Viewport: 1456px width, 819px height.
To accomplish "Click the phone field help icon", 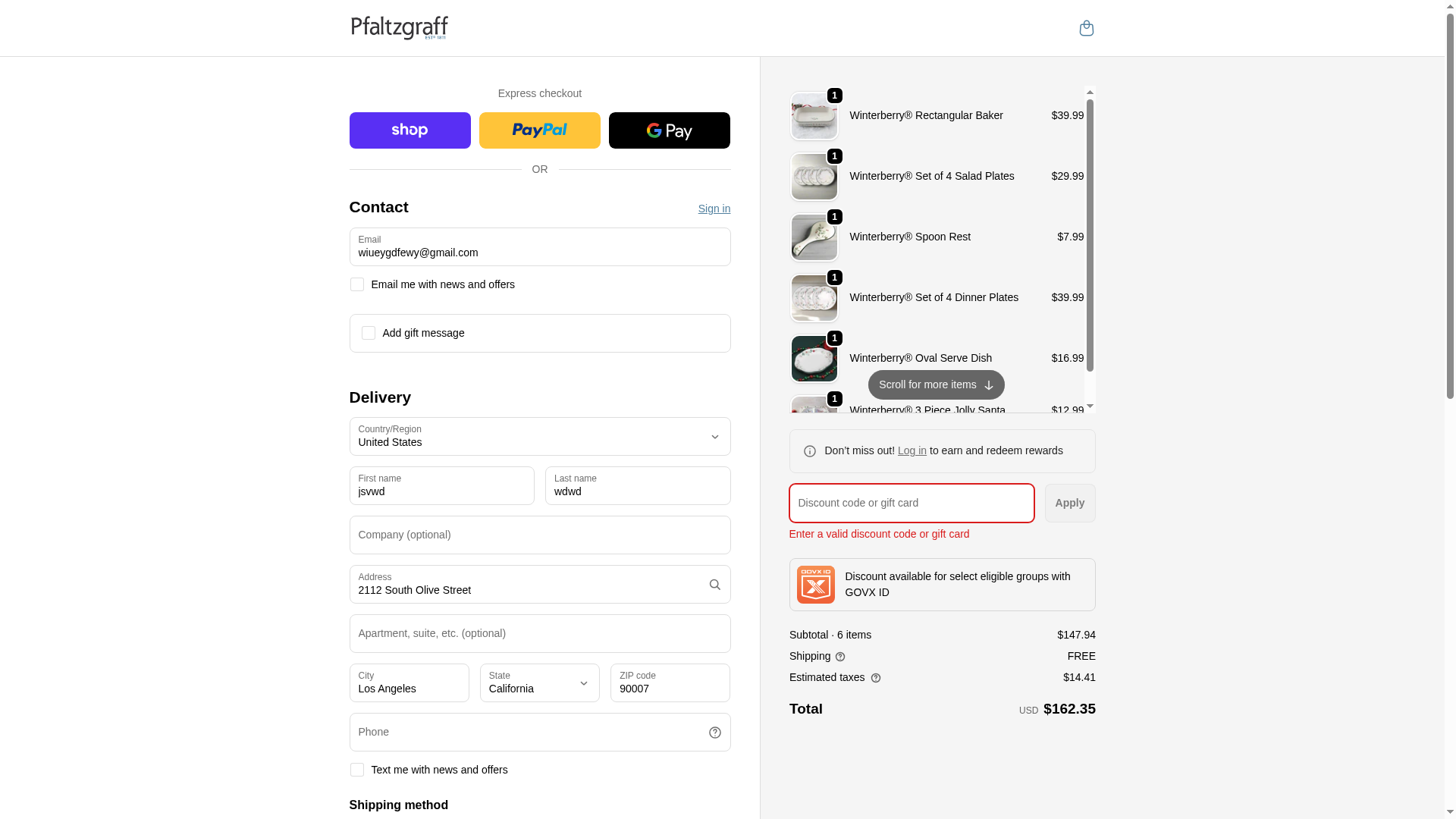I will click(x=714, y=733).
